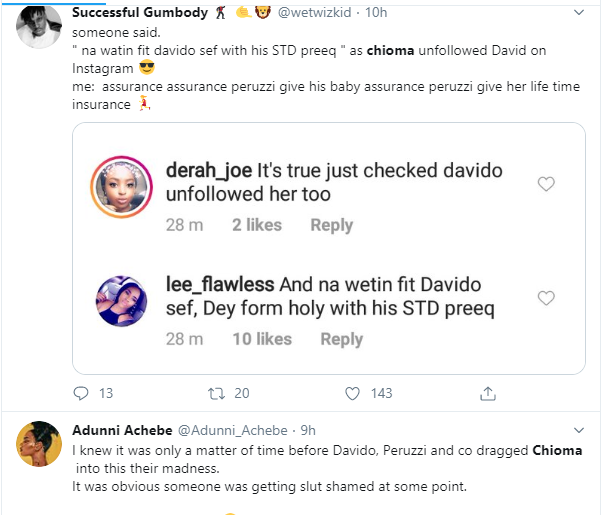Like derah_joe's Instagram comment
Image resolution: width=603 pixels, height=515 pixels.
(546, 184)
